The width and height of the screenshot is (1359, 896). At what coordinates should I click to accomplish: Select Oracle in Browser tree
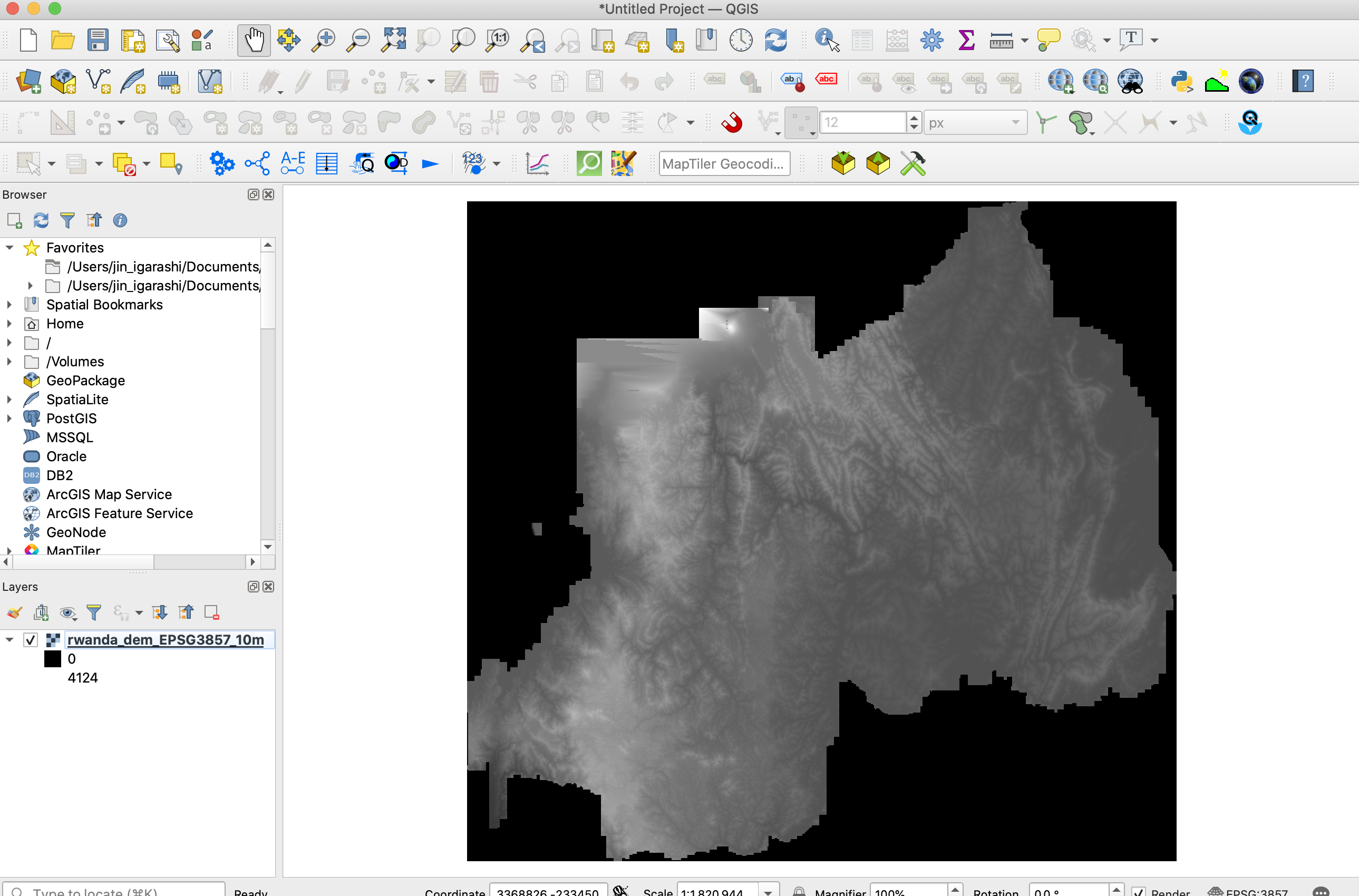click(x=66, y=456)
